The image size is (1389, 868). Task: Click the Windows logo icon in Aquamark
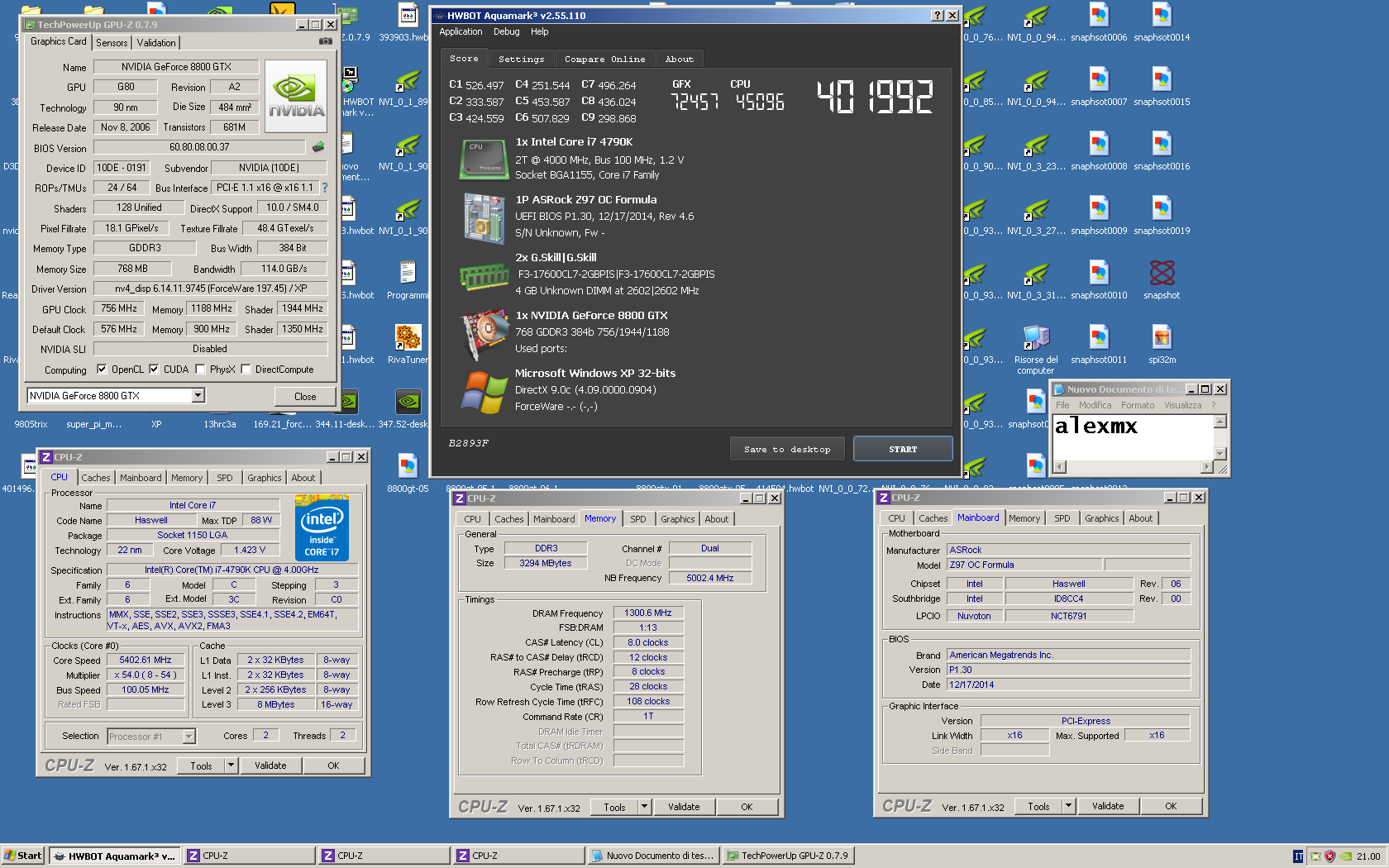(x=484, y=393)
